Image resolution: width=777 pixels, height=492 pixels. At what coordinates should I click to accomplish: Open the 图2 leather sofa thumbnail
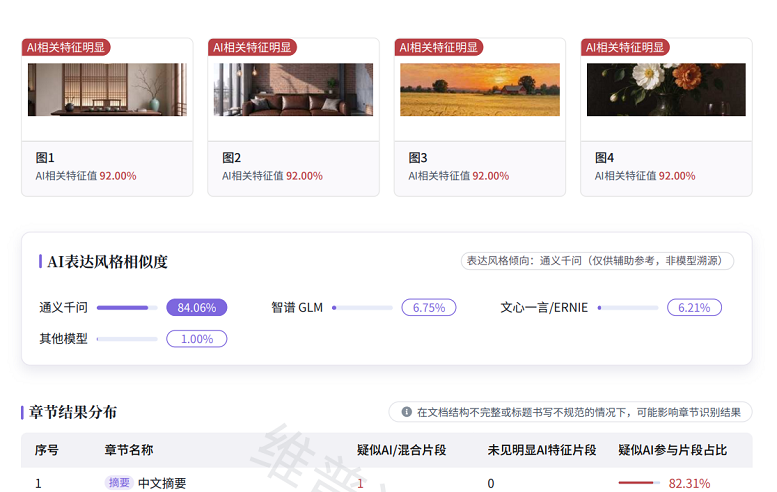[x=293, y=90]
